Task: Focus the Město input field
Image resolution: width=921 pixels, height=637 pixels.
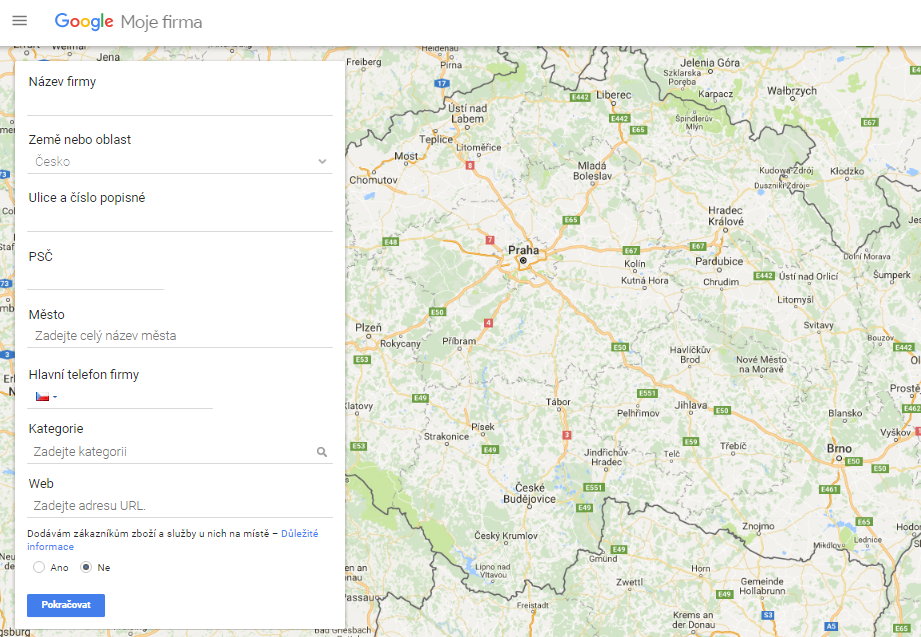Action: point(180,336)
